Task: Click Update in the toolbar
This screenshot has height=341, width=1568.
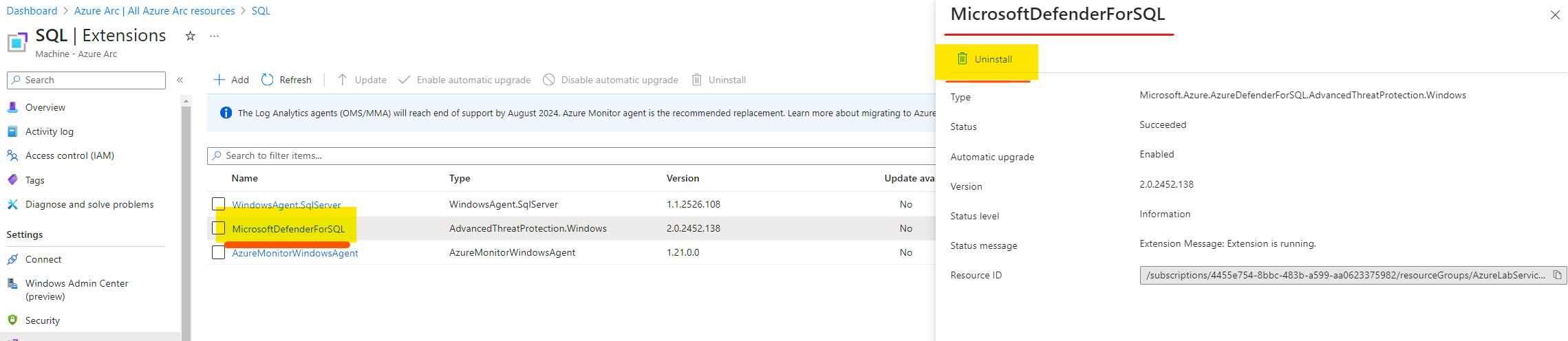Action: pyautogui.click(x=362, y=80)
